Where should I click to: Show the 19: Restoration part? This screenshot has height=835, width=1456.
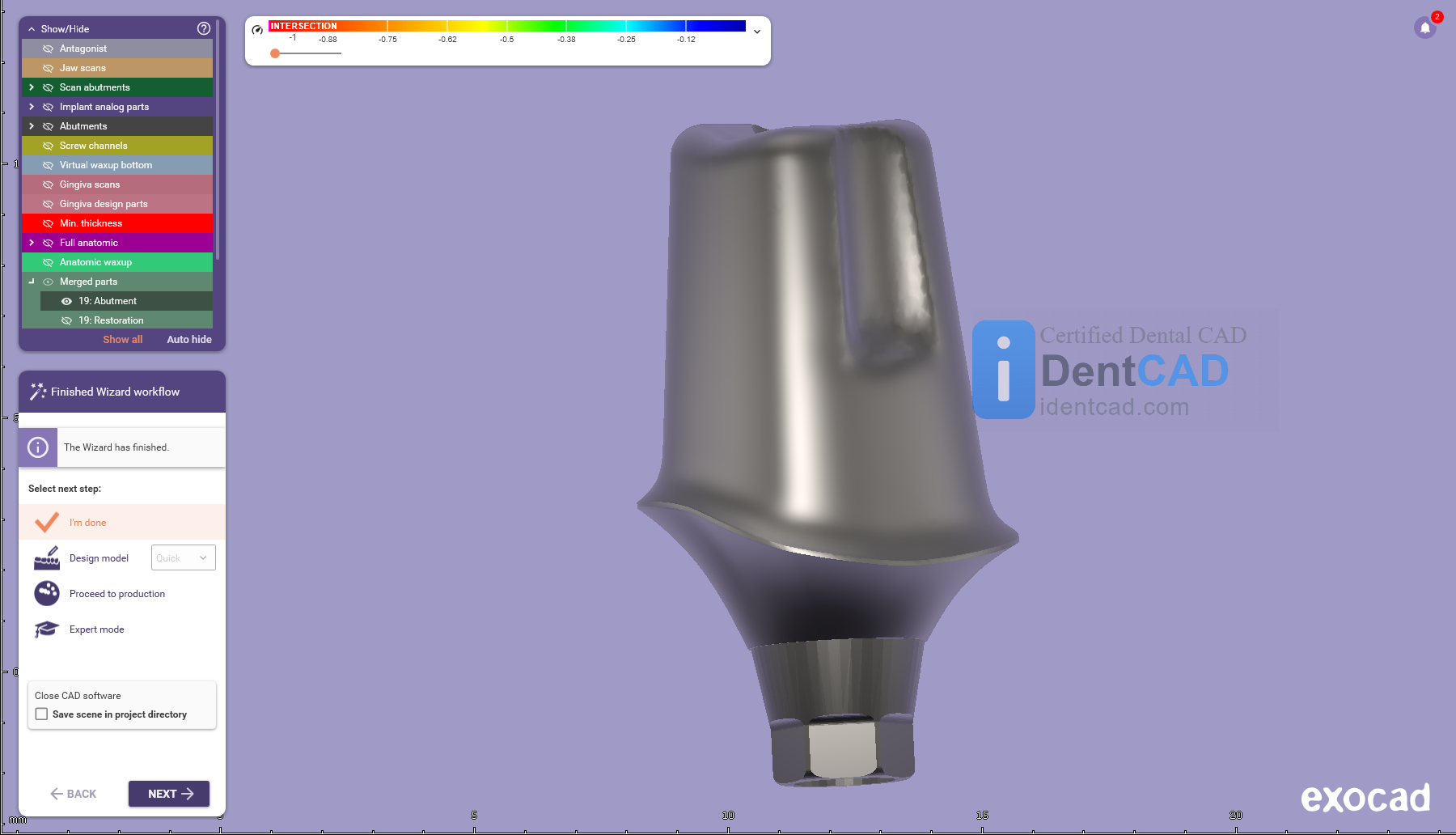click(x=67, y=320)
